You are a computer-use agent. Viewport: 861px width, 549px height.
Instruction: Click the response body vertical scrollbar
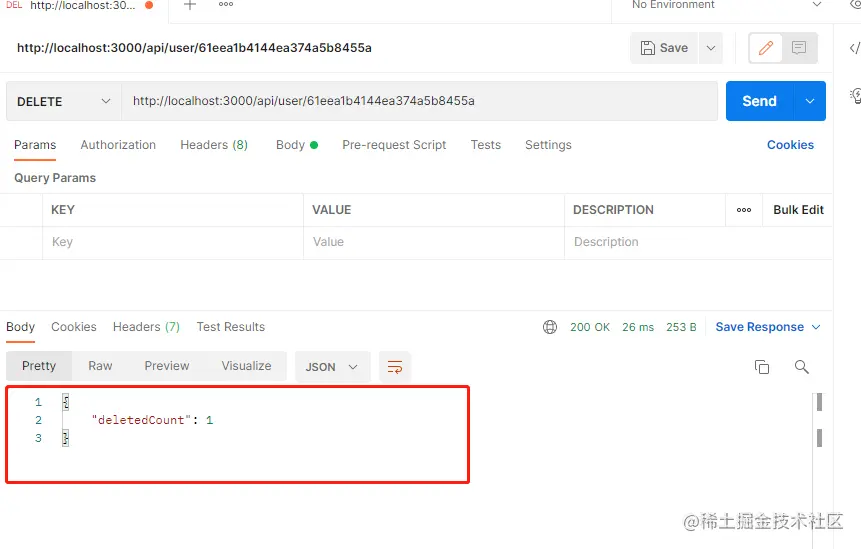tap(819, 420)
